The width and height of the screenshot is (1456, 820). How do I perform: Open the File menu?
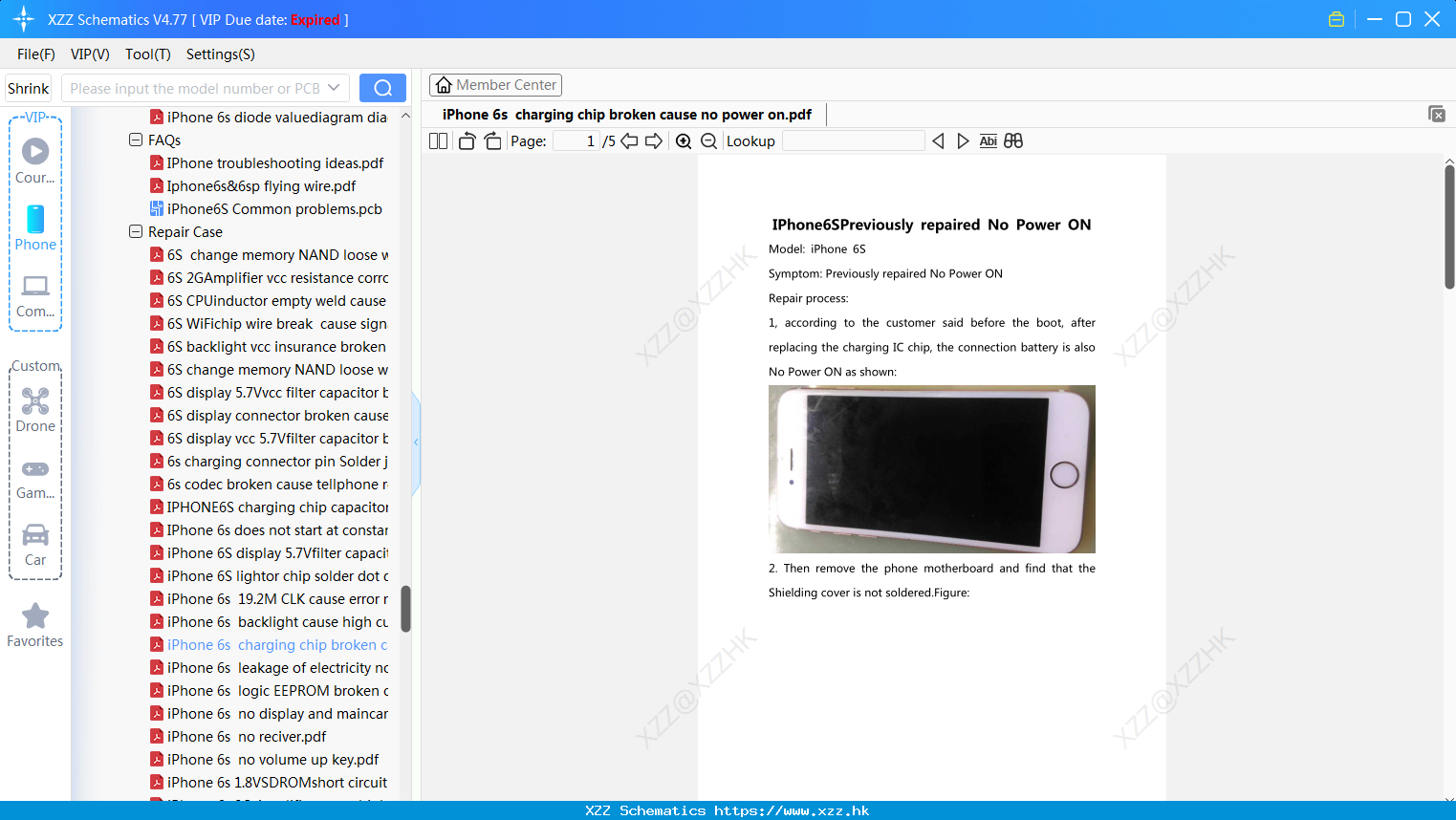36,54
